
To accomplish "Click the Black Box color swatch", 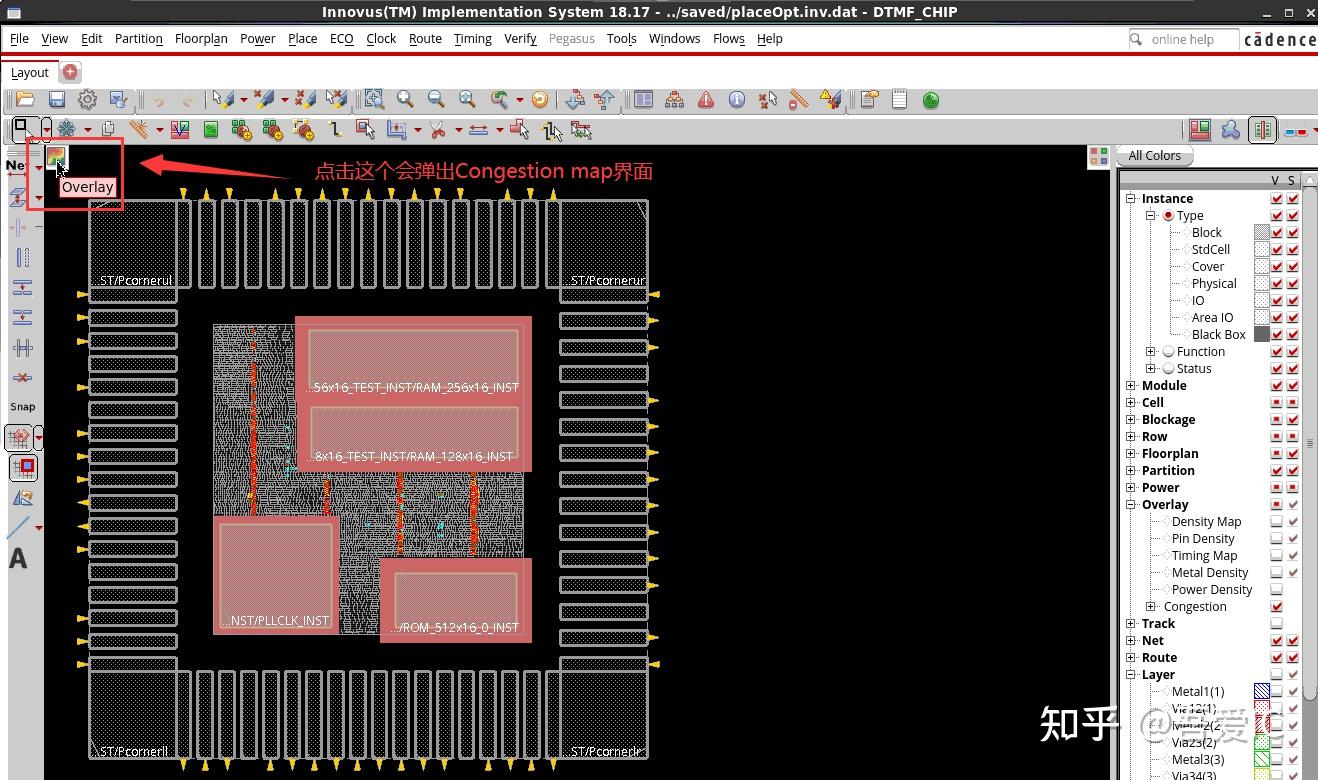I will pos(1262,335).
